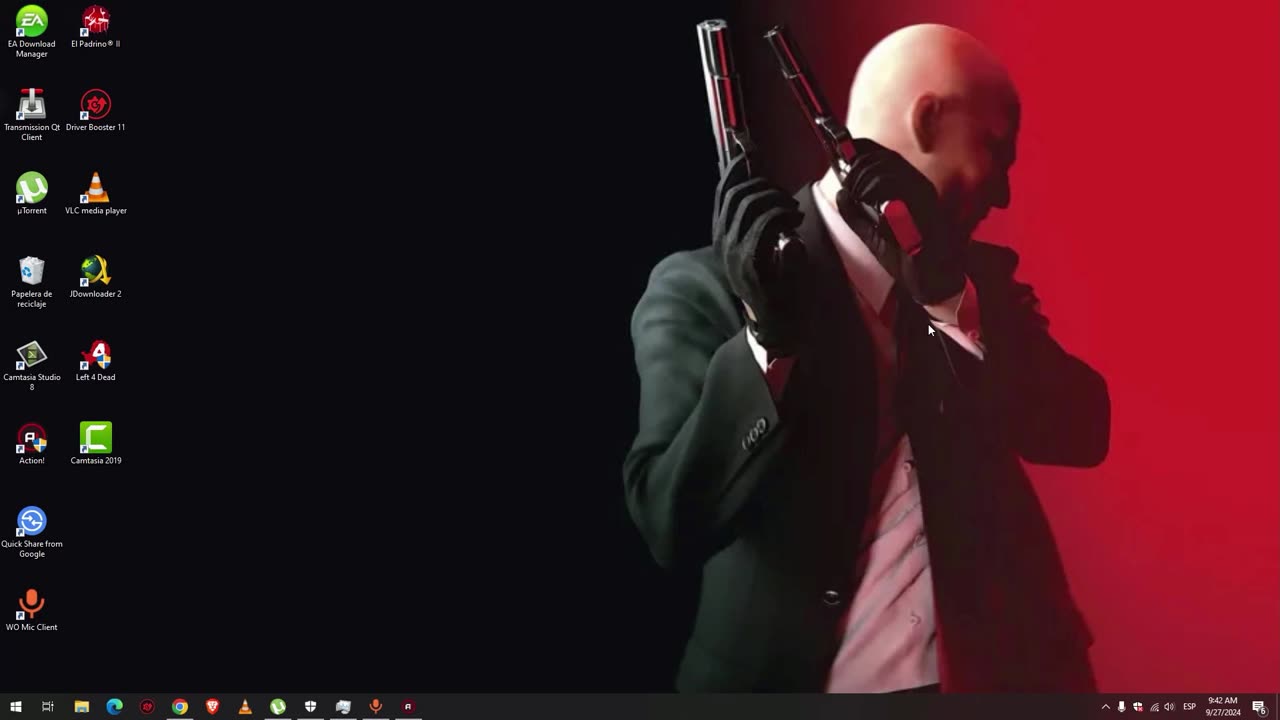1280x720 pixels.
Task: Select the JDownloader 2 desktop icon
Action: 95,277
